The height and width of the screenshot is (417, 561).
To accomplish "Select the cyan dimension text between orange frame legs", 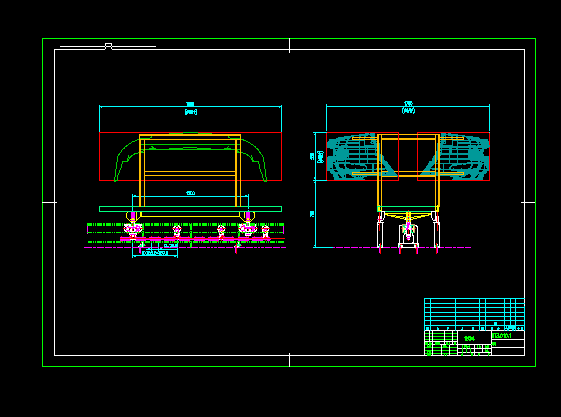I will [190, 193].
